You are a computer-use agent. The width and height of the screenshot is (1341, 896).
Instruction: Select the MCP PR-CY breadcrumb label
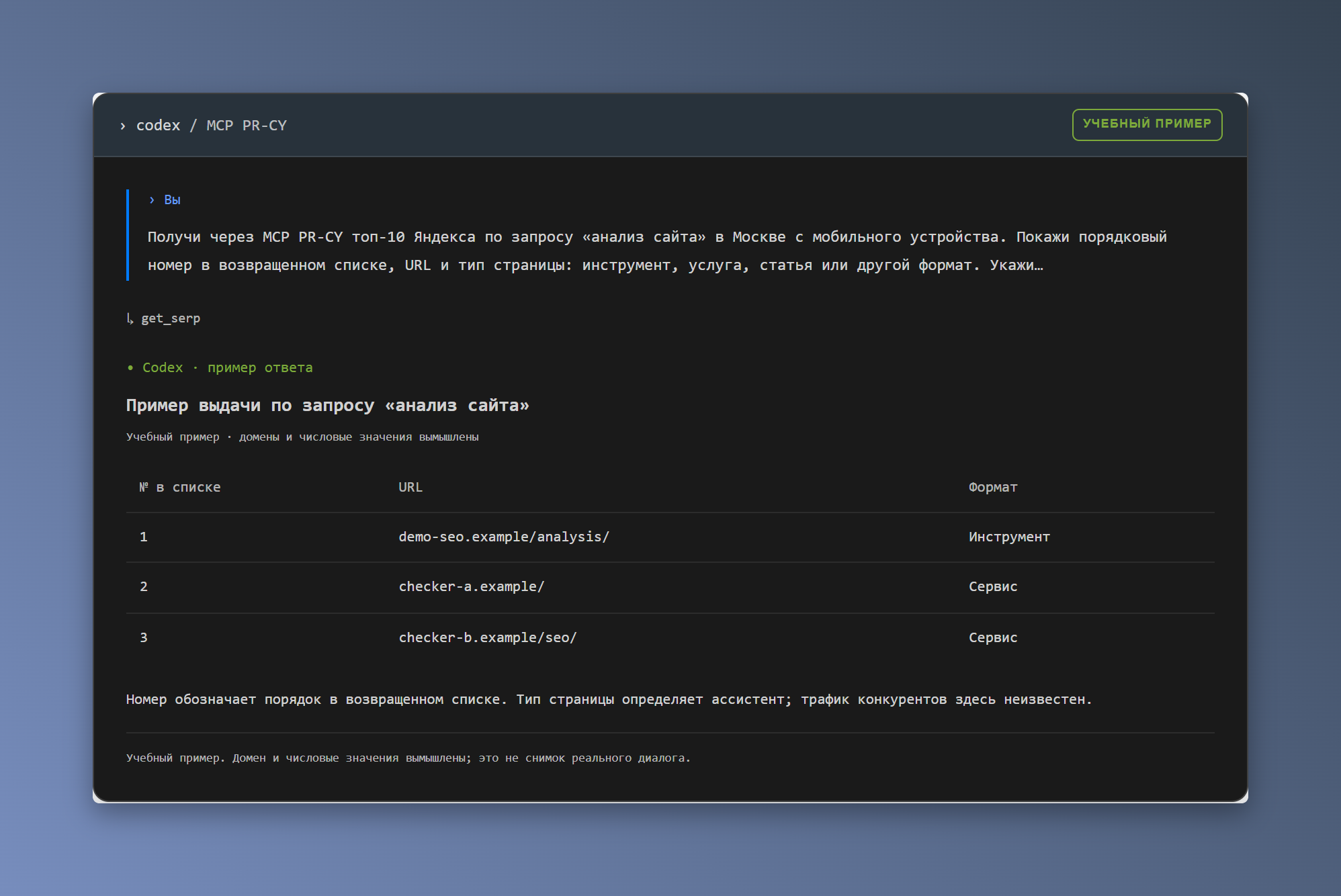(247, 126)
